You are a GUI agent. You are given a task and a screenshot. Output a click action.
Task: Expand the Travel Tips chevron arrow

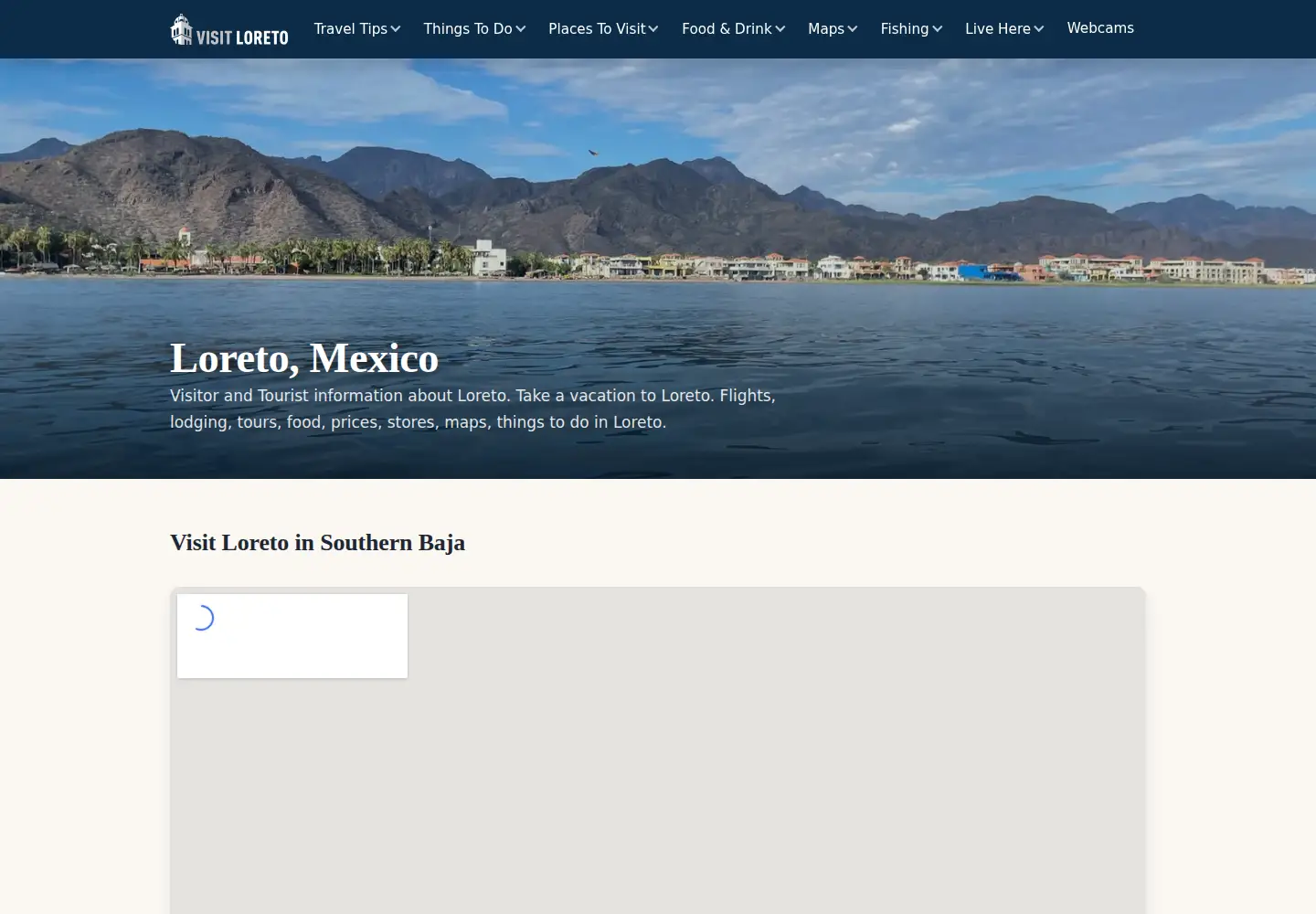coord(396,29)
